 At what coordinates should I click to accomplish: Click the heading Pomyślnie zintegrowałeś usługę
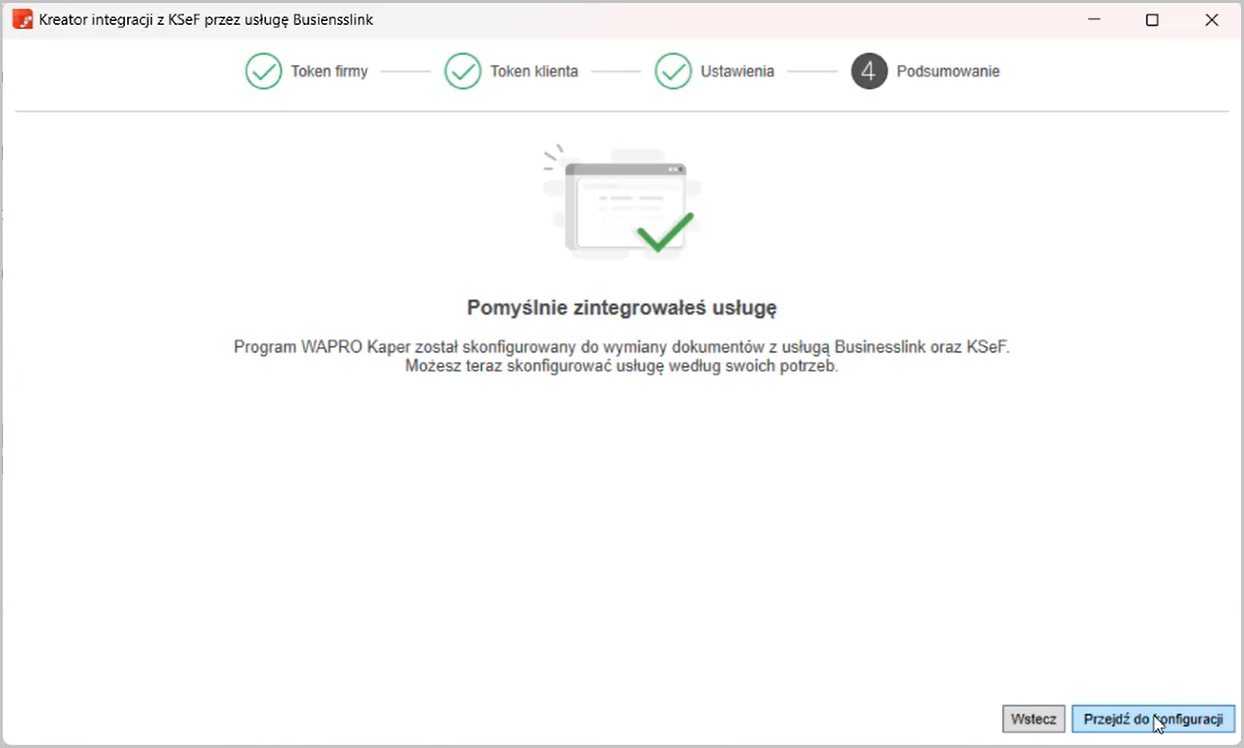(622, 307)
